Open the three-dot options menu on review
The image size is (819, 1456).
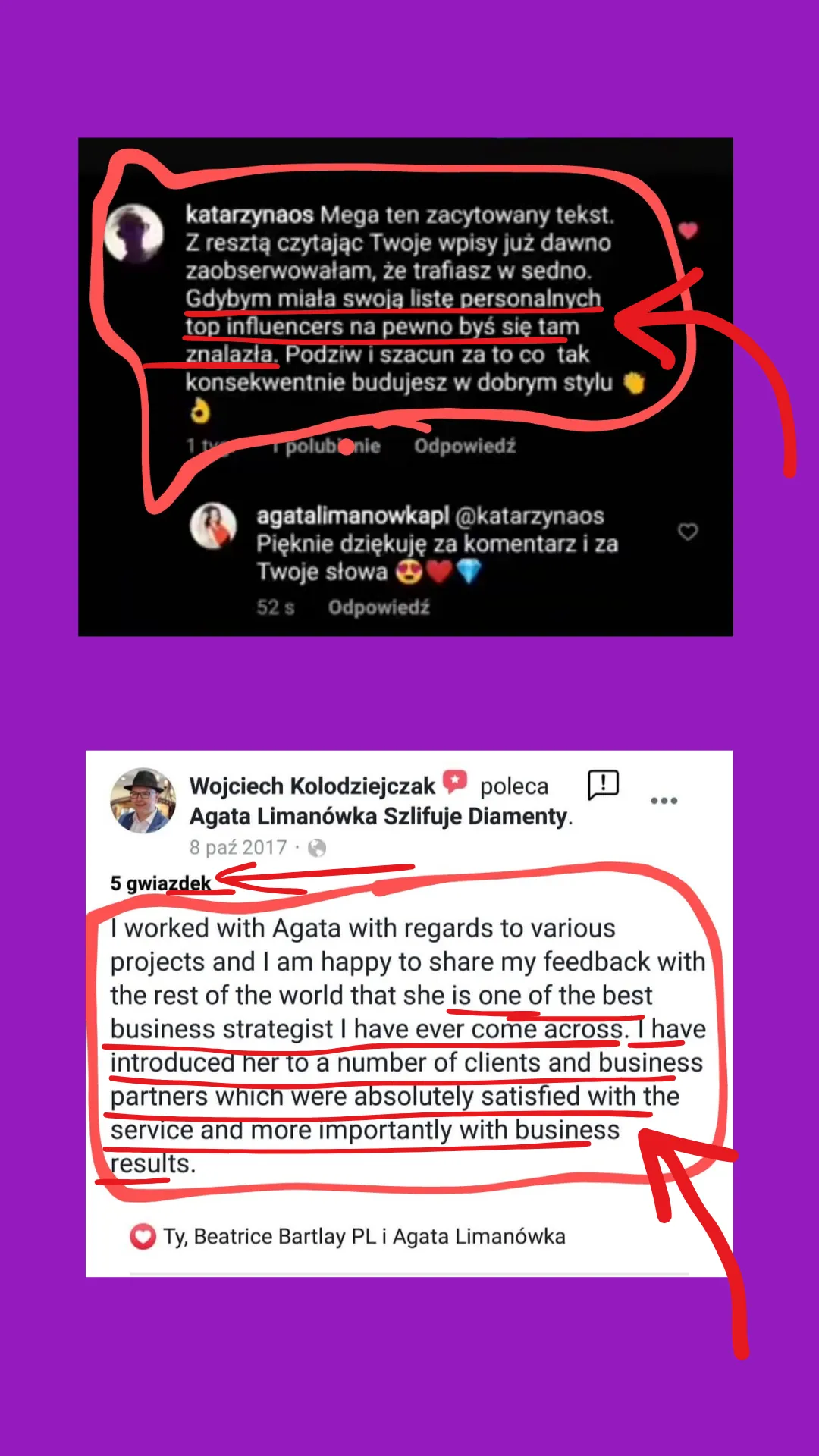[x=664, y=801]
